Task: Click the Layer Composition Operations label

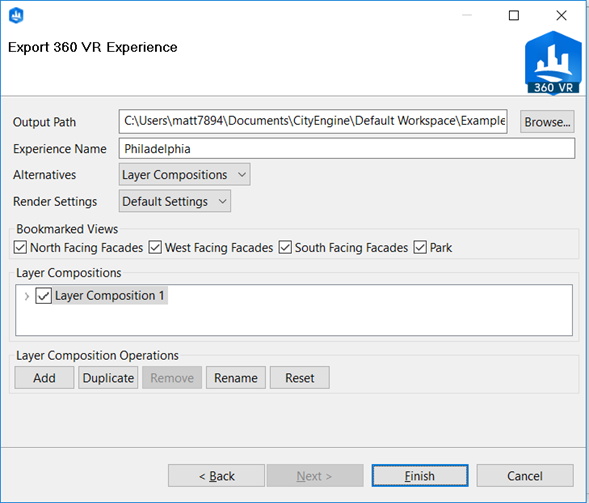Action: pos(97,355)
